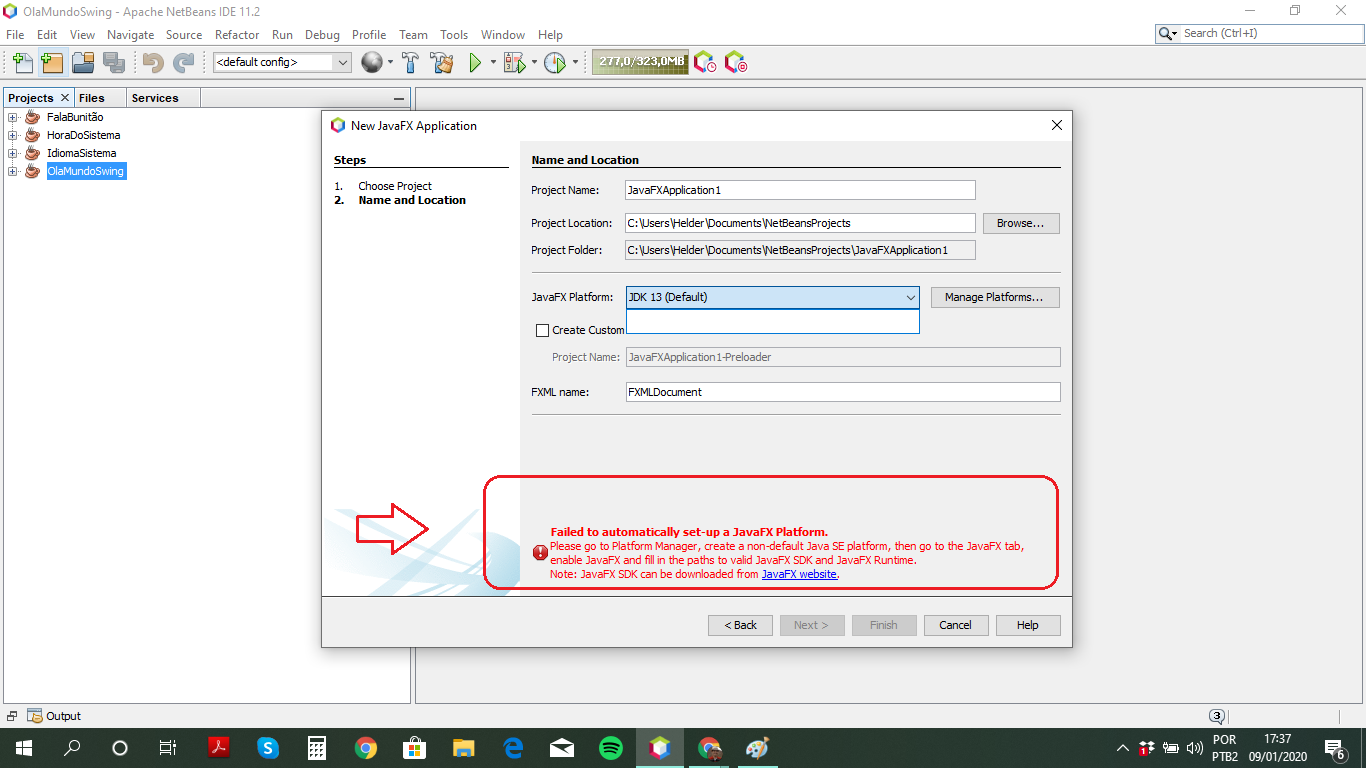Open the default config dropdown
The image size is (1366, 768).
tap(282, 62)
